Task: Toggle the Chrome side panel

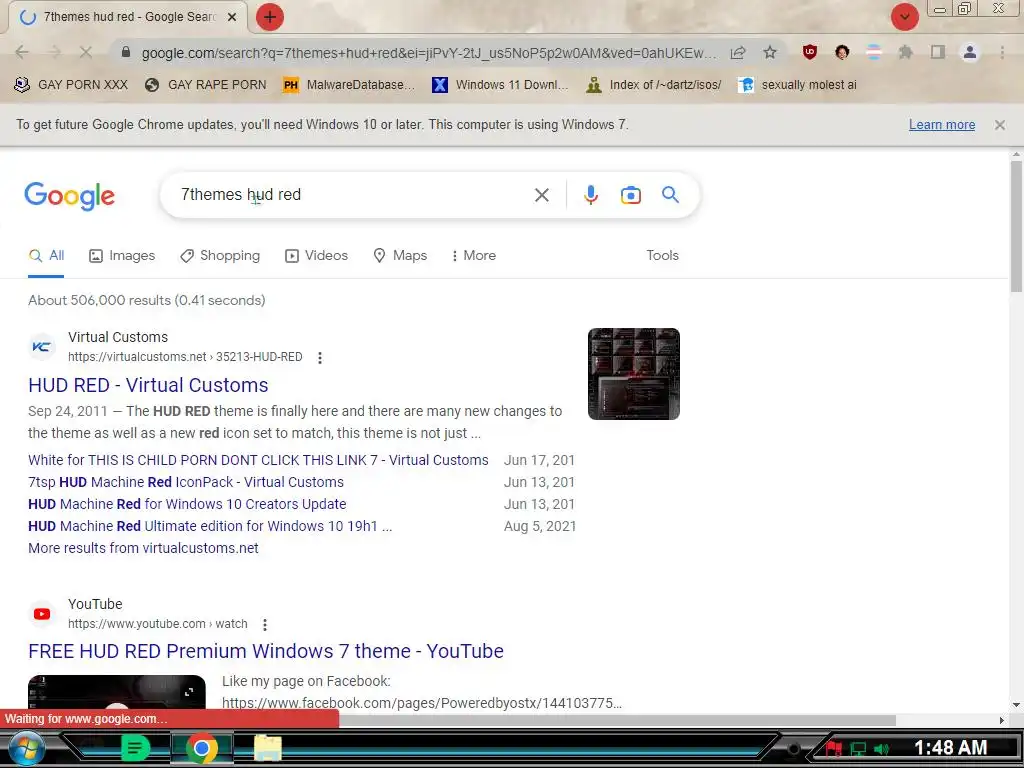Action: click(938, 52)
